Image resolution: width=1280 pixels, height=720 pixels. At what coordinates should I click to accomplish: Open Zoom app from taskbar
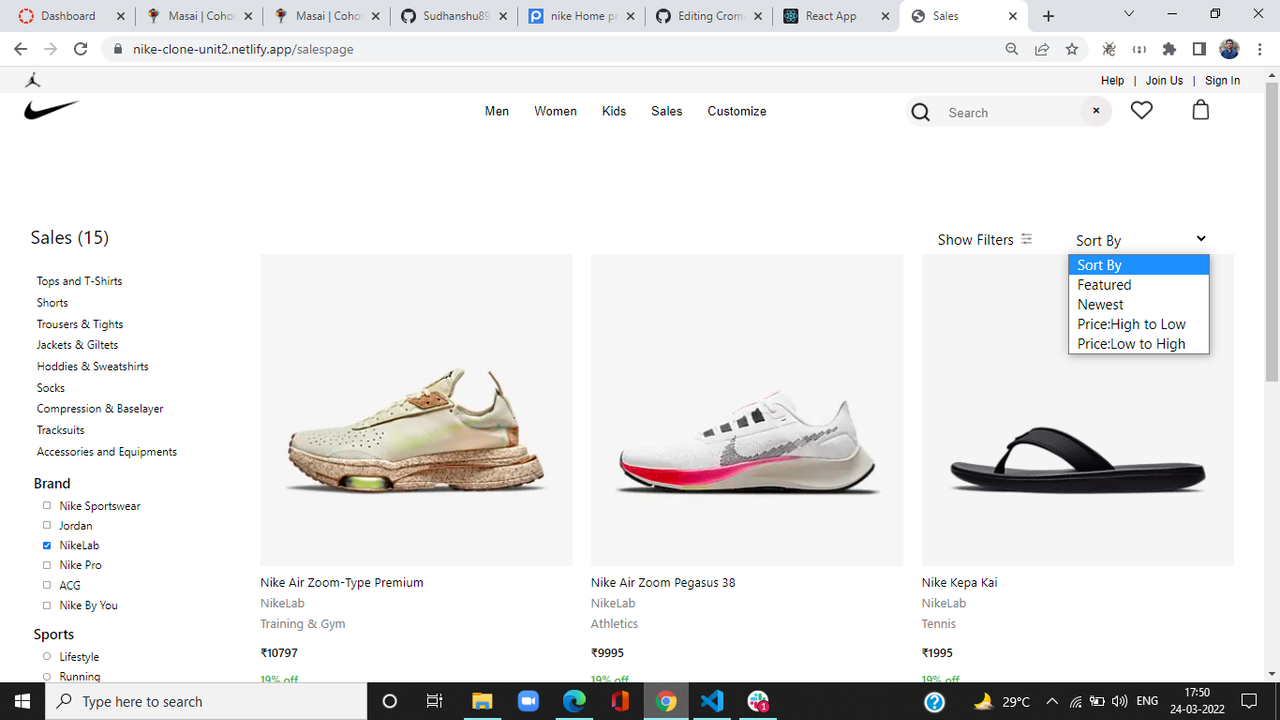[x=528, y=701]
